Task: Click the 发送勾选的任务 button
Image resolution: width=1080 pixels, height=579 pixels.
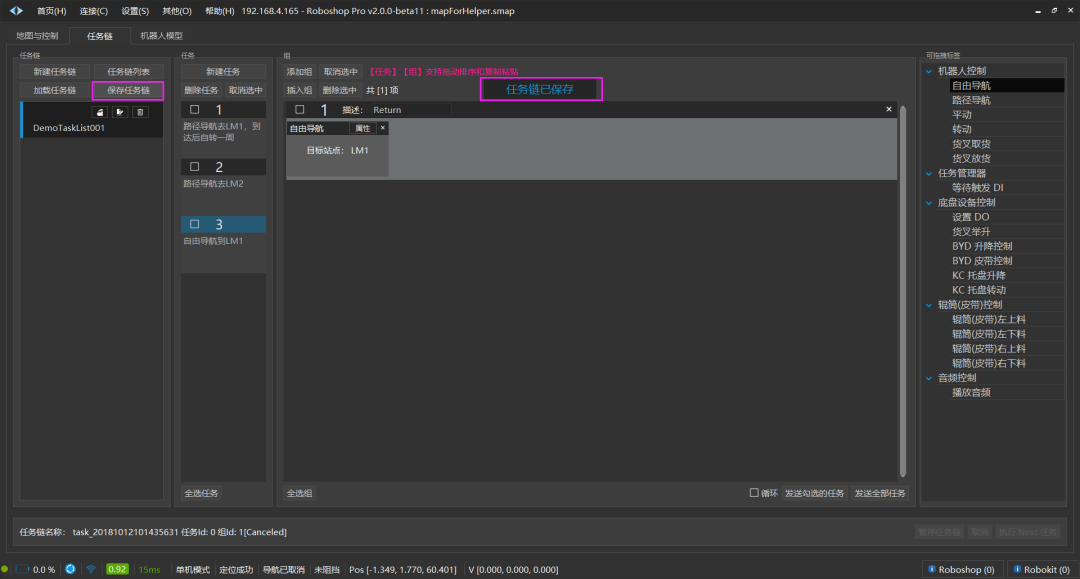Action: click(815, 493)
